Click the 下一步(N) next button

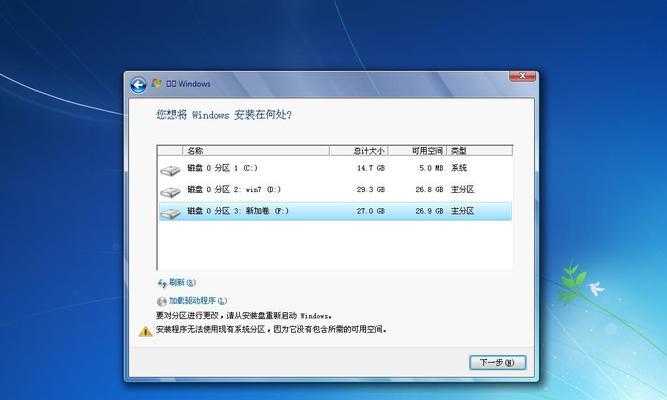[x=498, y=363]
